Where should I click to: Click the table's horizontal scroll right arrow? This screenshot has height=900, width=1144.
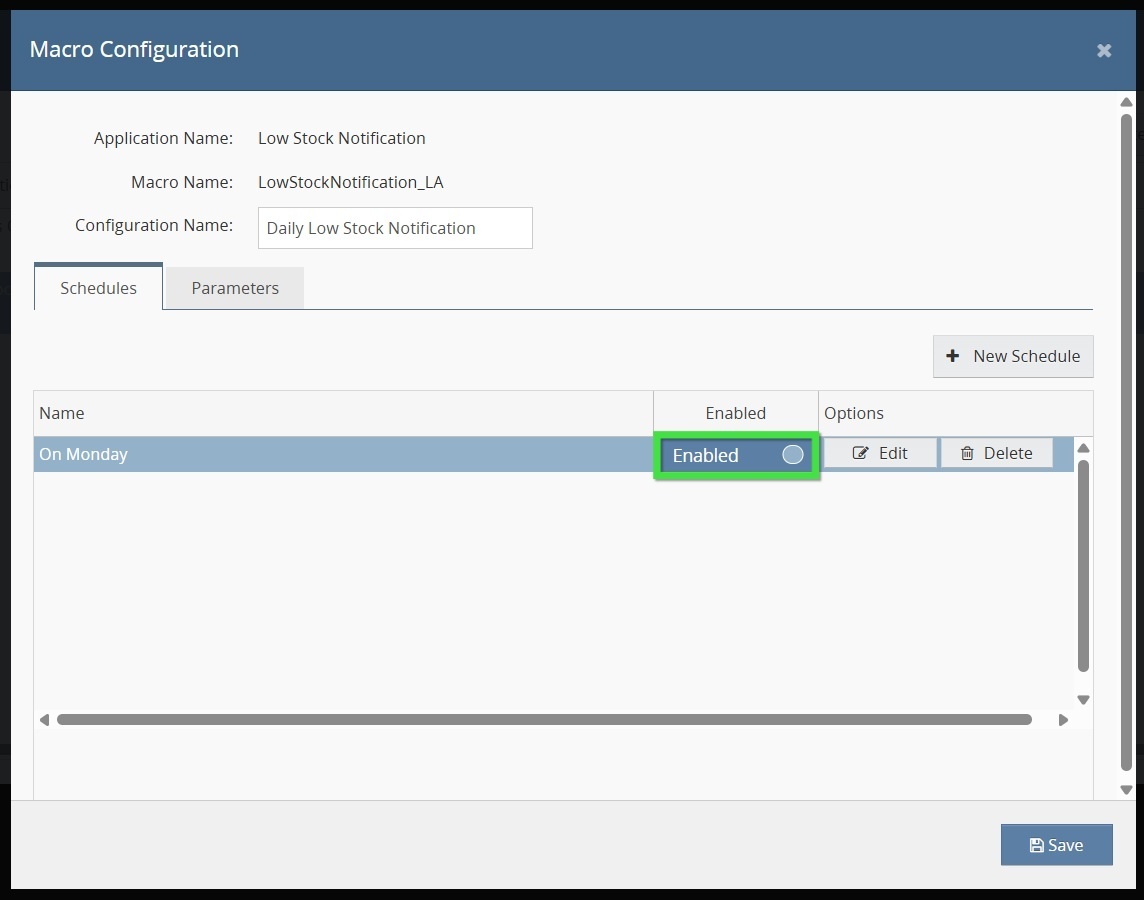1063,720
